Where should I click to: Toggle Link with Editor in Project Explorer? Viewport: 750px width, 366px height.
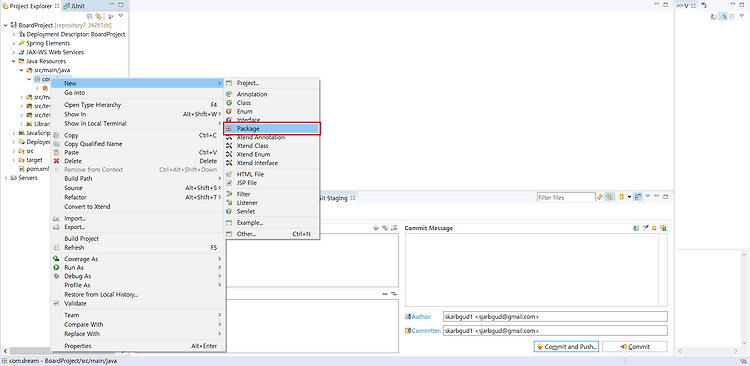tap(98, 16)
